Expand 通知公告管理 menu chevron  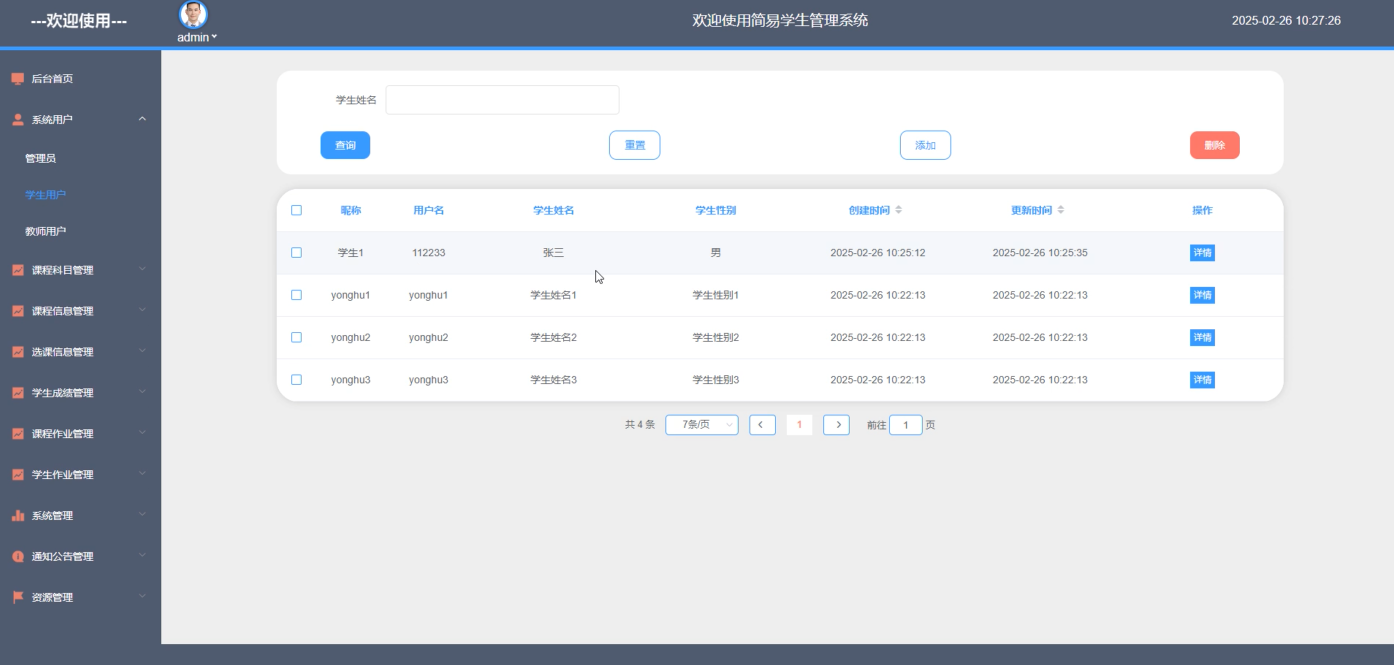click(x=142, y=556)
